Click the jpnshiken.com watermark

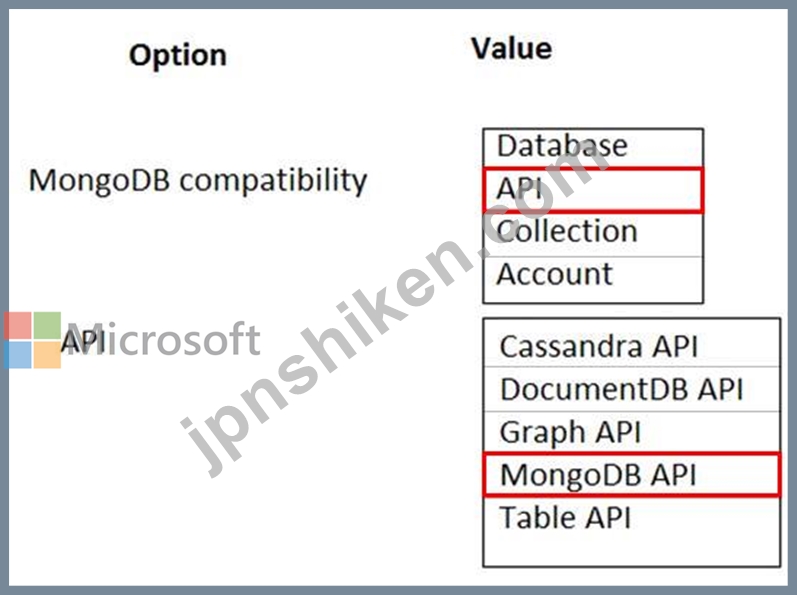tap(396, 315)
